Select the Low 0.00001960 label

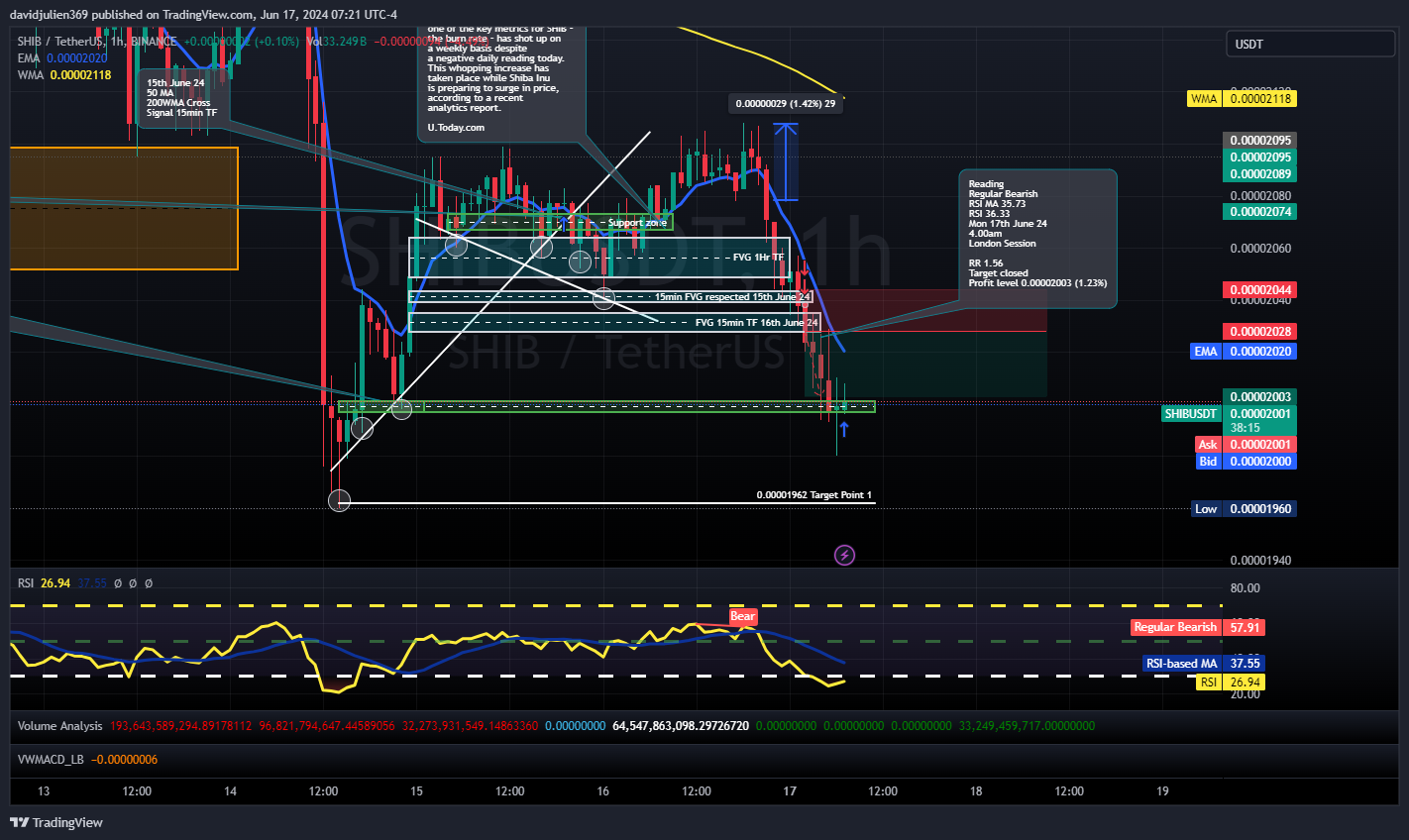tap(1244, 509)
